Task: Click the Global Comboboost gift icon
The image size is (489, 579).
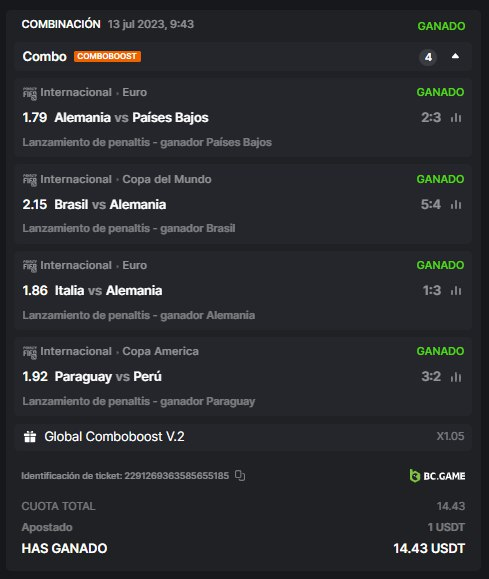Action: click(30, 436)
